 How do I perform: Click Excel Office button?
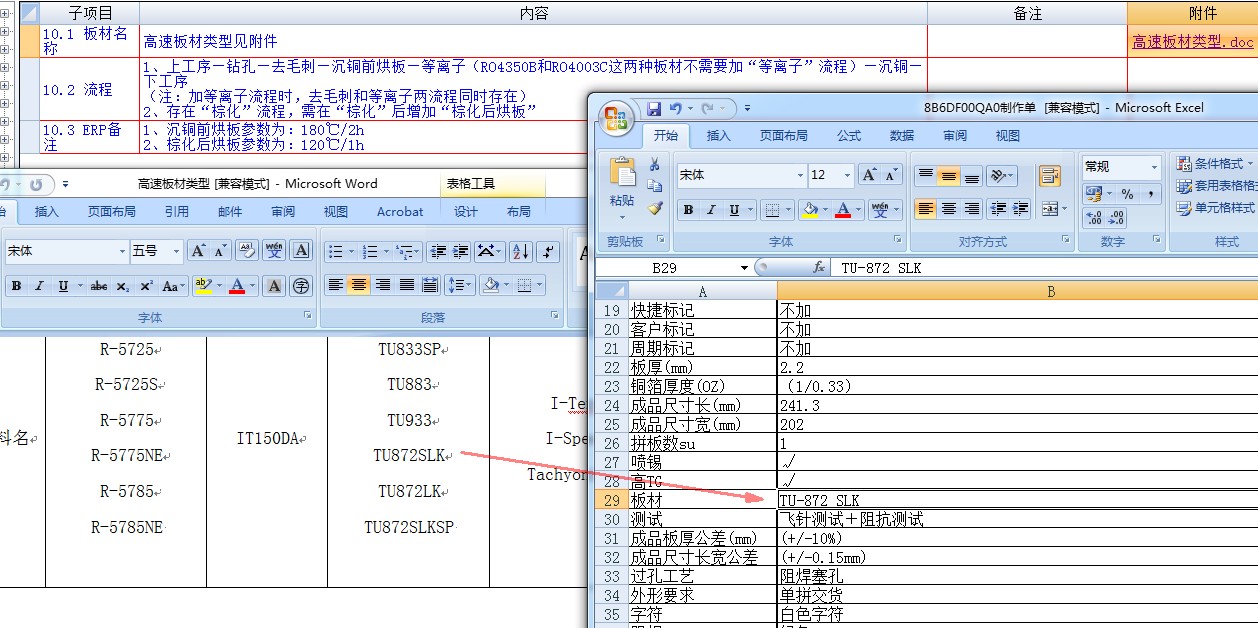[617, 117]
